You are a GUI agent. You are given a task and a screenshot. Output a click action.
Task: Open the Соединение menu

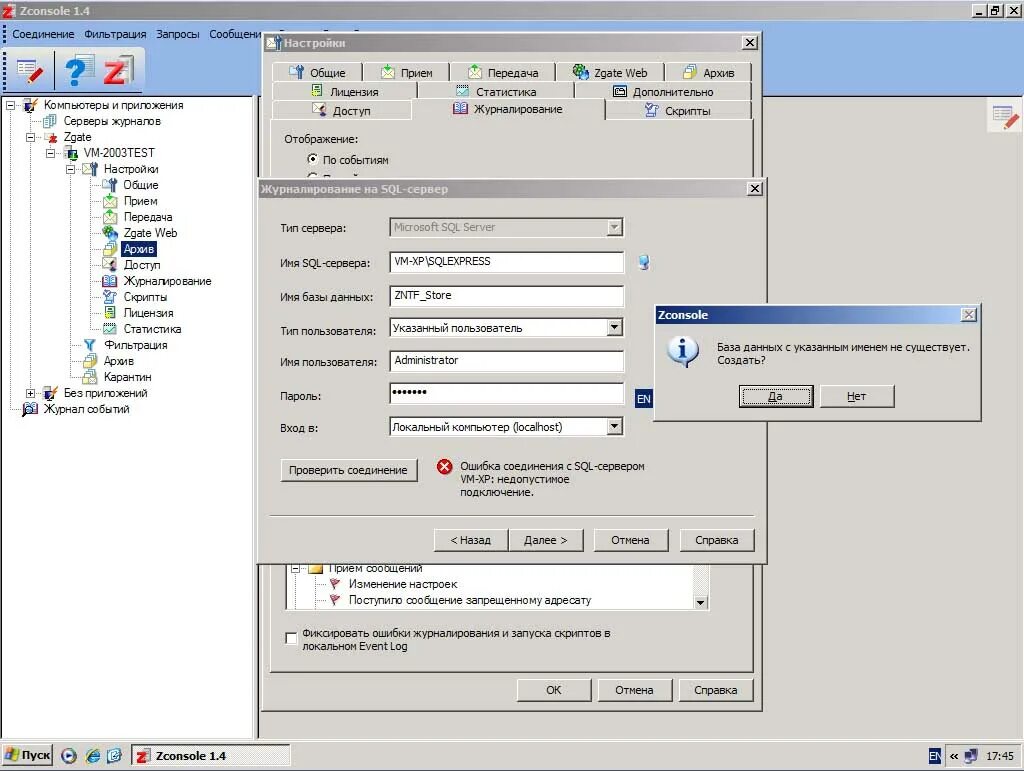[43, 34]
